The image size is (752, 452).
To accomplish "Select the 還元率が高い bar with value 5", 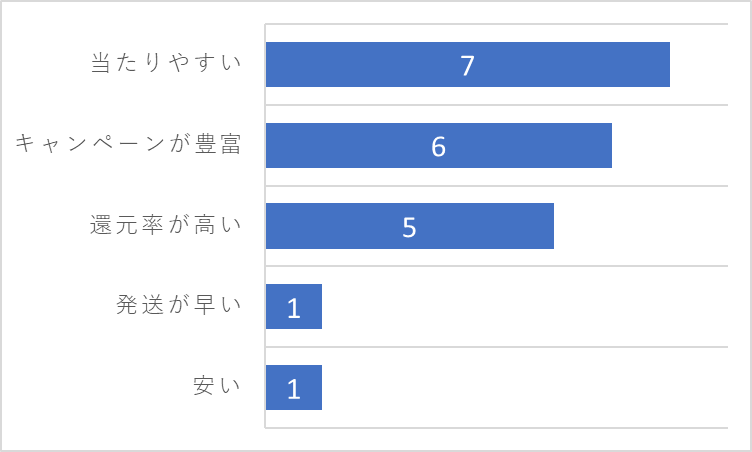I will tap(410, 226).
